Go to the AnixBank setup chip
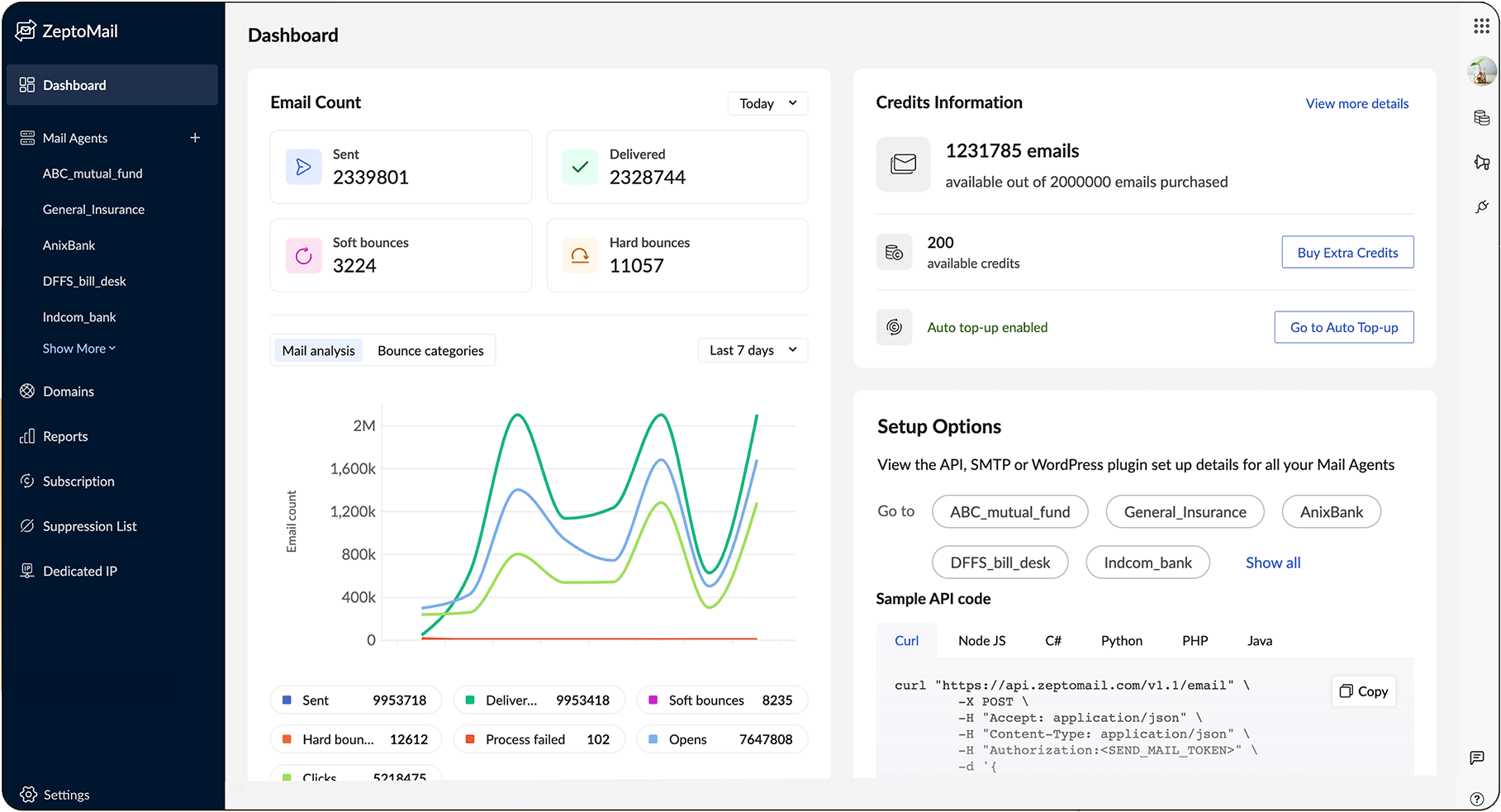The height and width of the screenshot is (812, 1501). click(1331, 511)
